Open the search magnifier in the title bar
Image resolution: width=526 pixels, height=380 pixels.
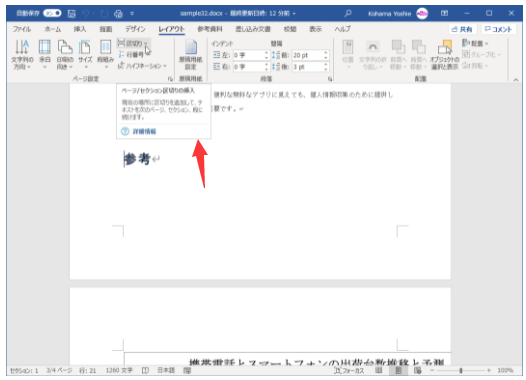click(348, 13)
